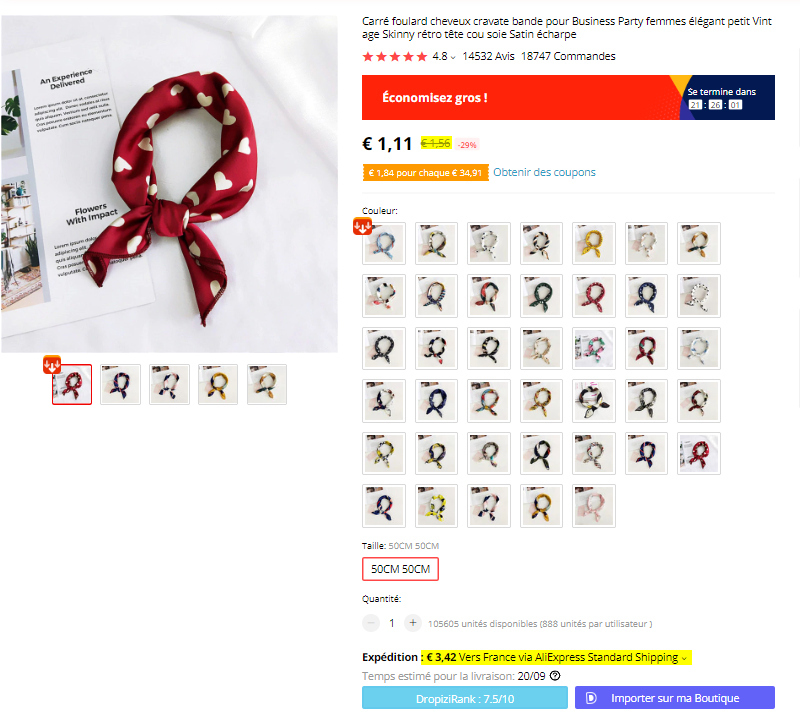Click the Importer sur ma Boutique button

(674, 697)
